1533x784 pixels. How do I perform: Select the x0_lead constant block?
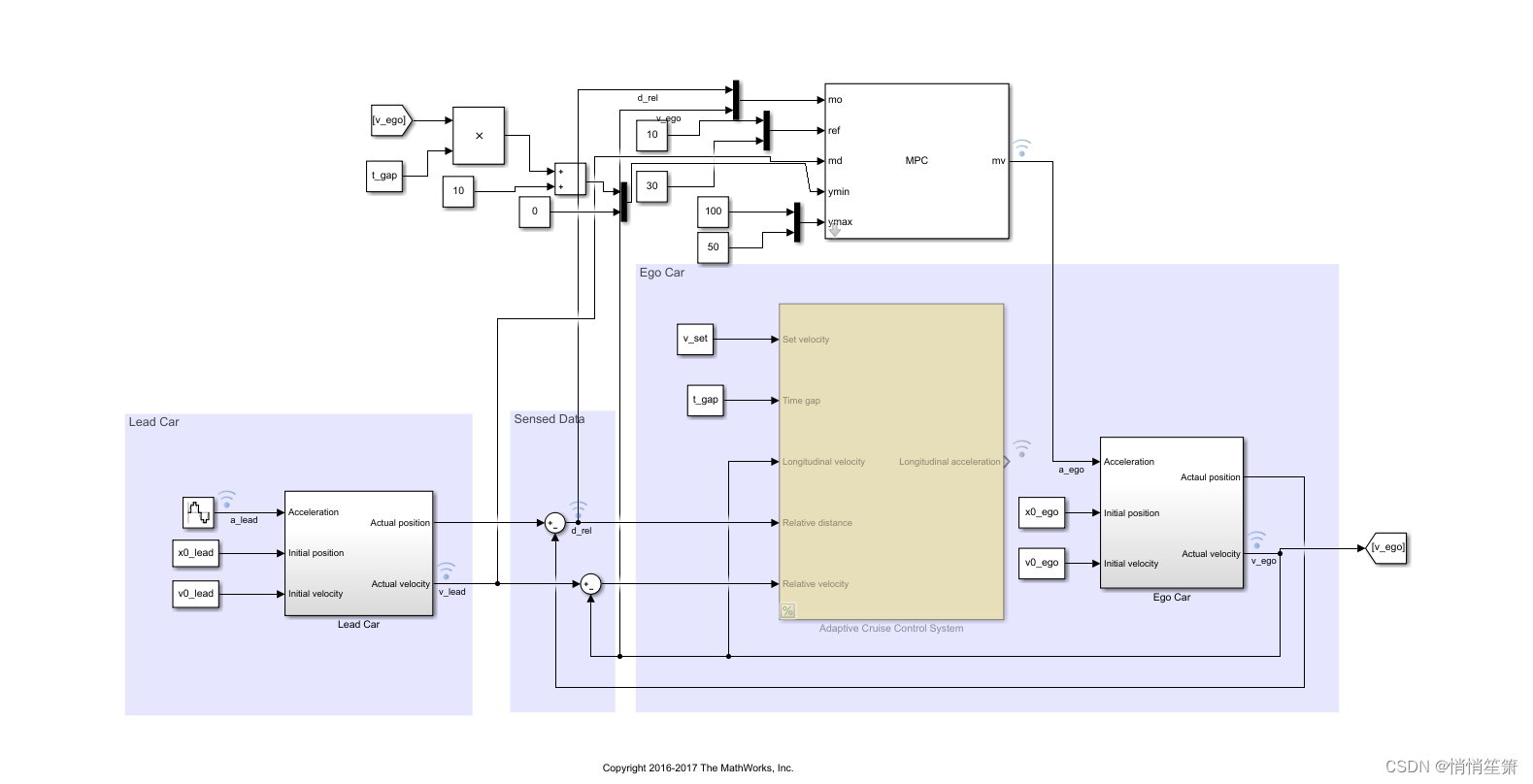coord(196,553)
